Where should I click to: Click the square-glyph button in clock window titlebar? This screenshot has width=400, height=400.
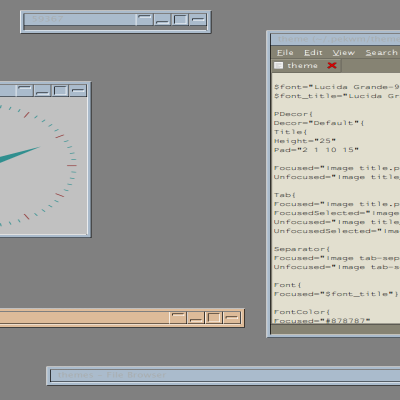[x=60, y=91]
